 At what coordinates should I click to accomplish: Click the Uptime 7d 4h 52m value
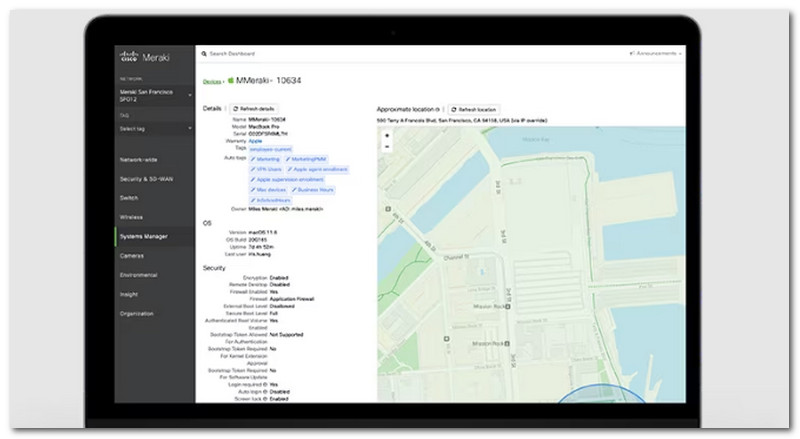tap(261, 247)
